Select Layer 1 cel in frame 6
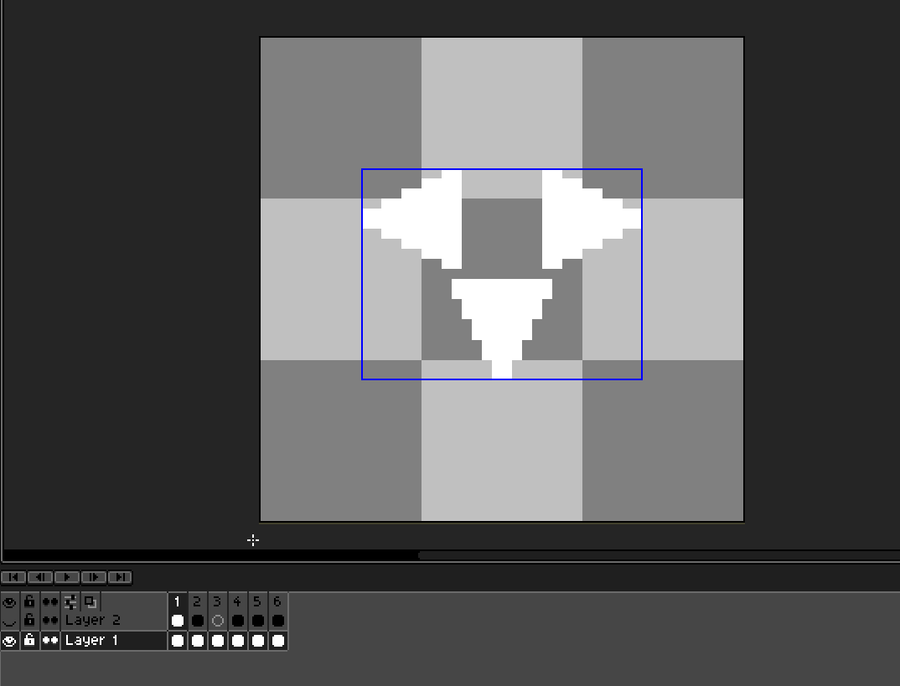900x686 pixels. (x=278, y=641)
